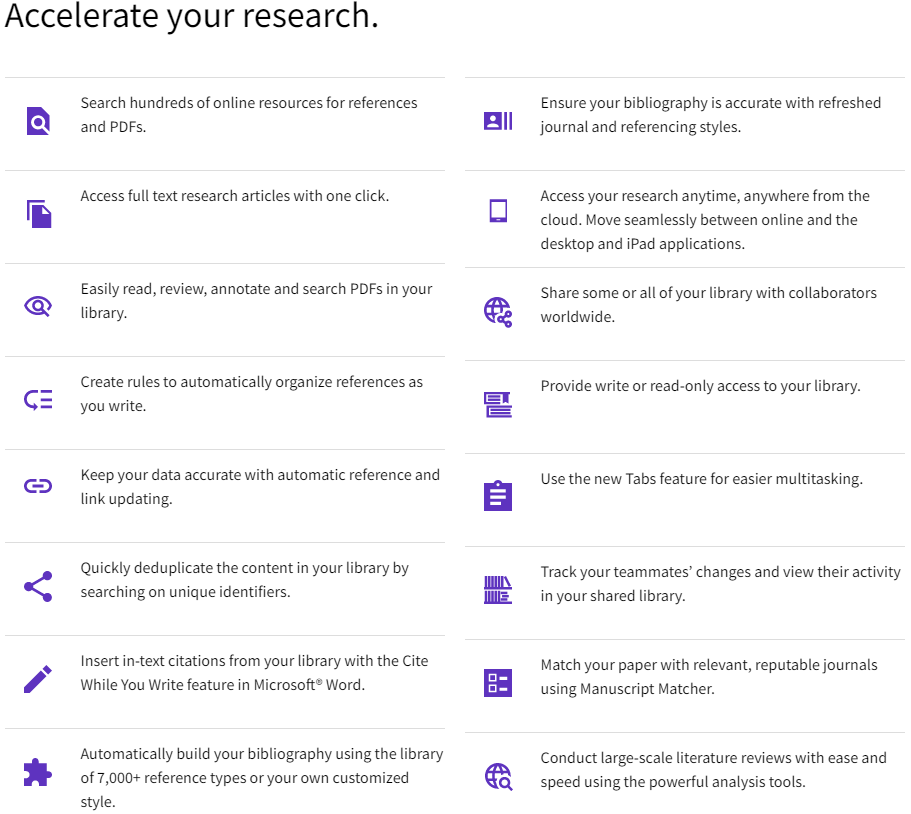Click the bookshelf track changes icon
Image resolution: width=911 pixels, height=814 pixels.
point(498,590)
